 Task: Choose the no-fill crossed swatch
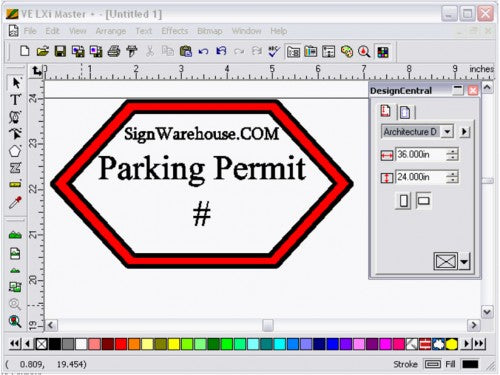41,344
